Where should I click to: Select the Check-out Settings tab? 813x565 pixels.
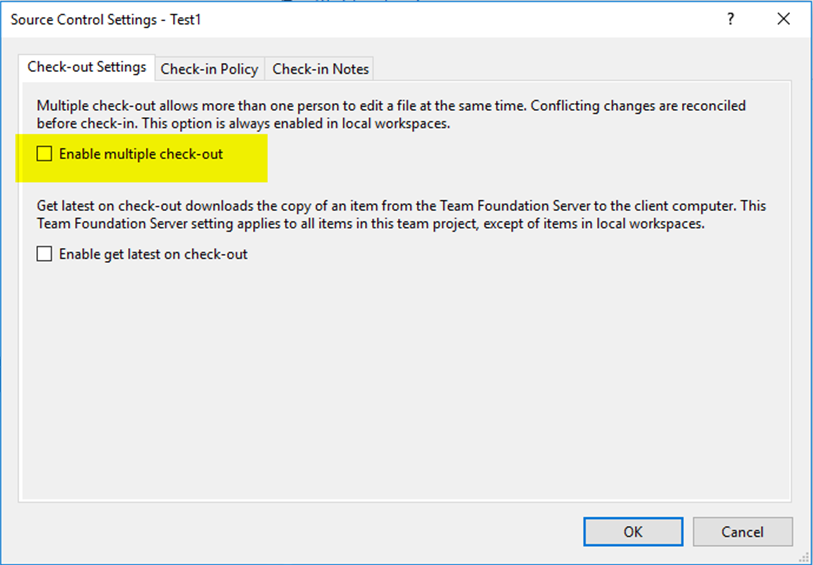pos(86,67)
